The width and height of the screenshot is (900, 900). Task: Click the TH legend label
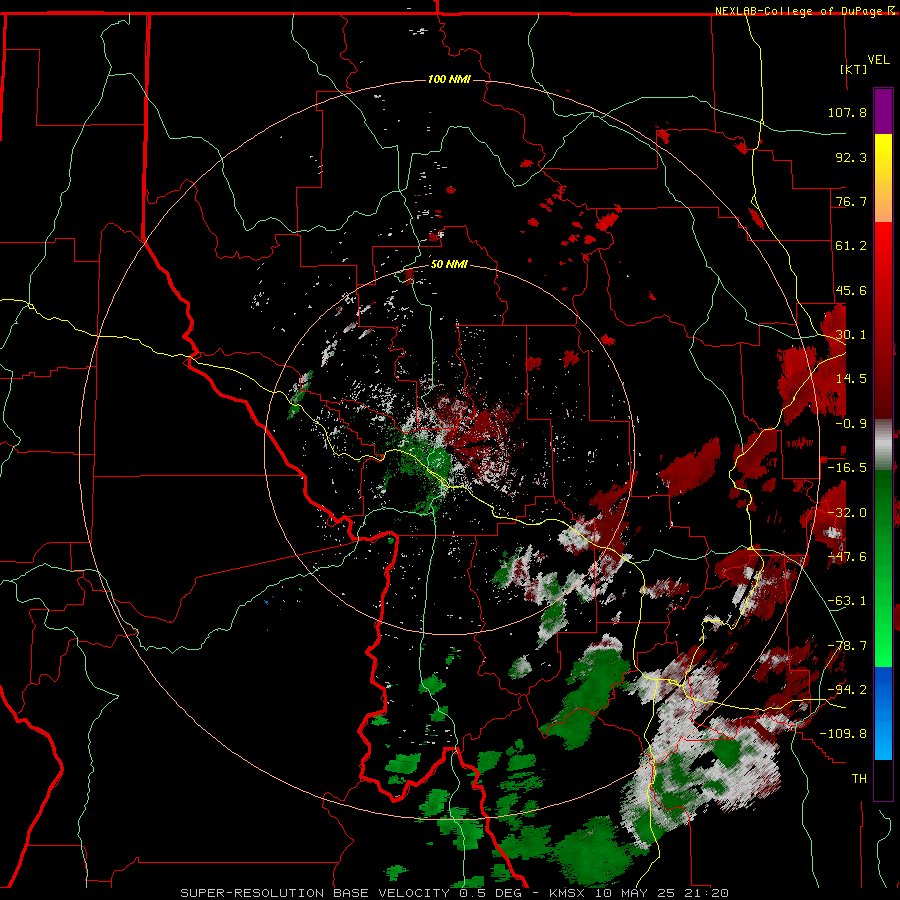click(859, 779)
